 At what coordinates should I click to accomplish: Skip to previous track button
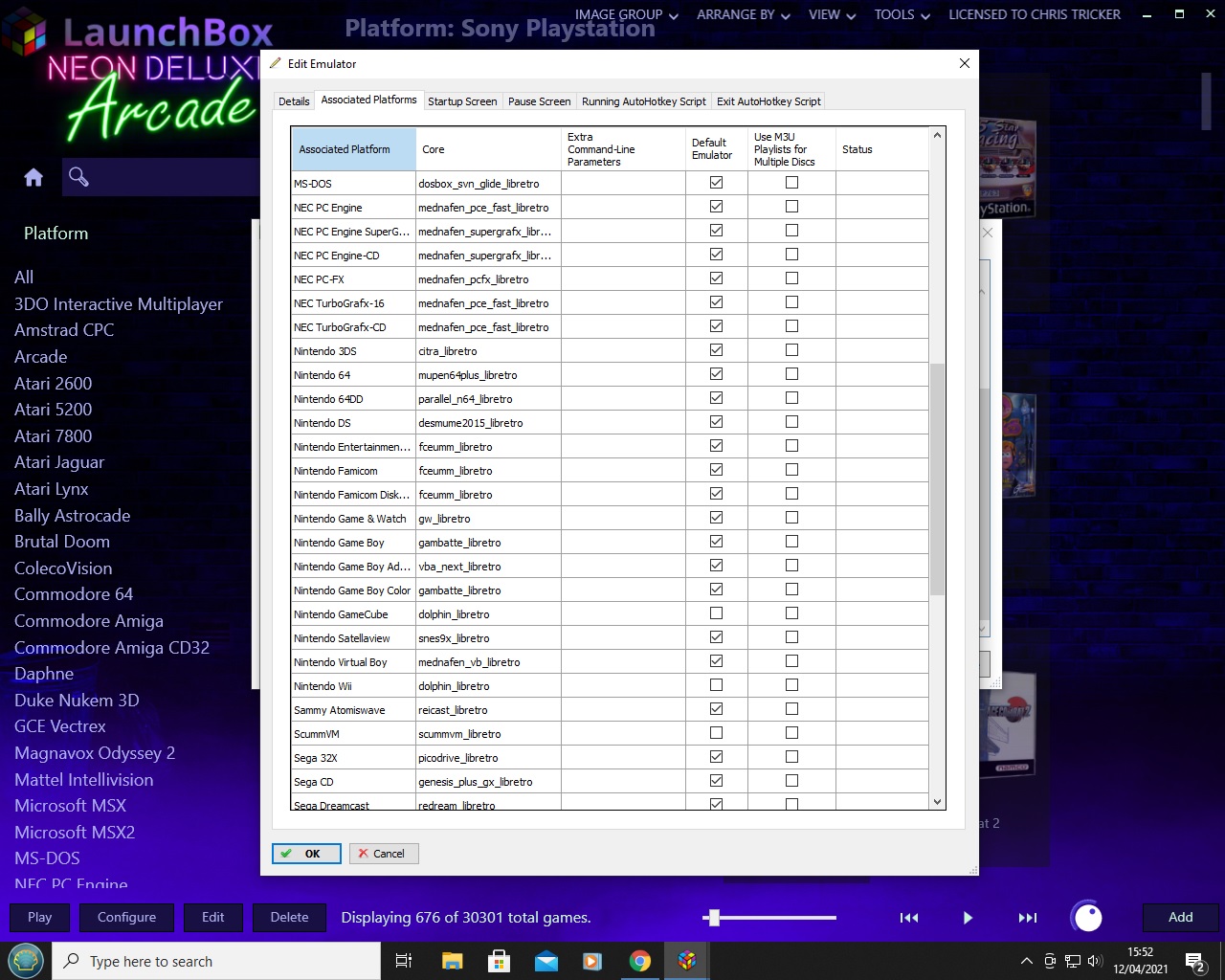coord(909,918)
